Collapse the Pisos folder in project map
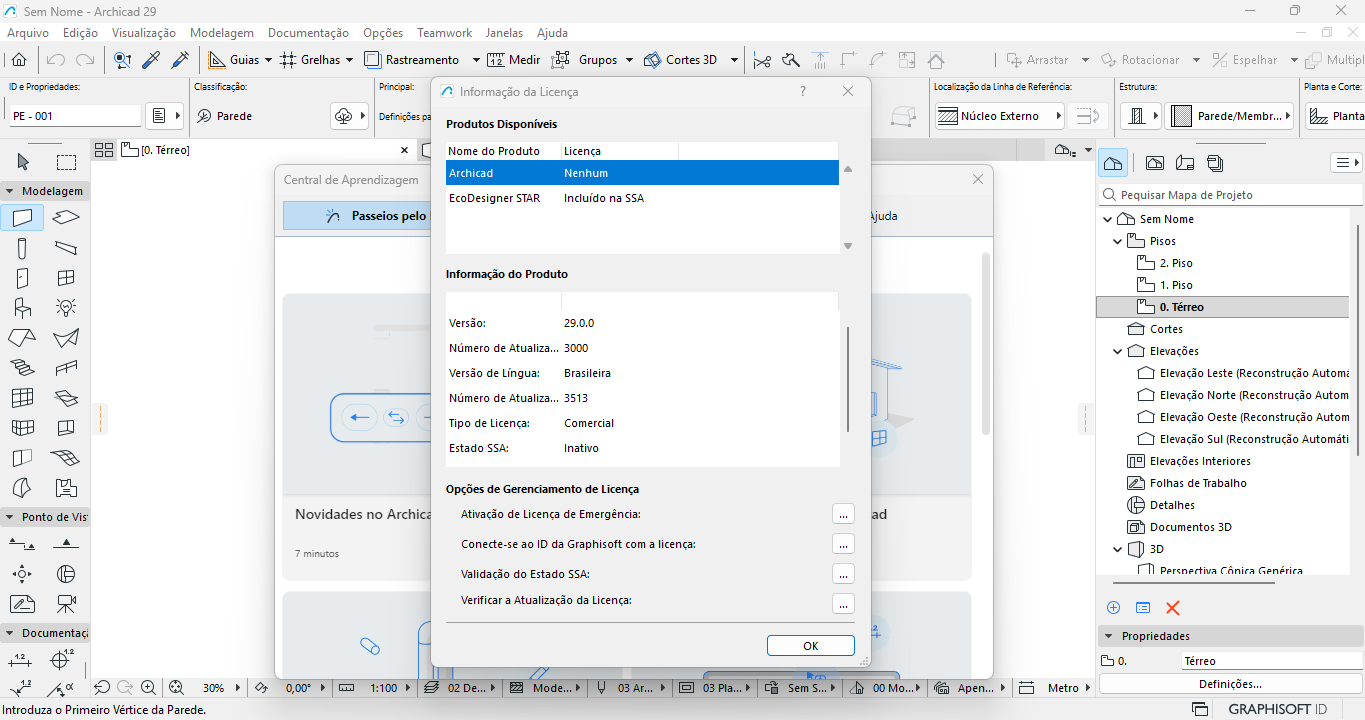The image size is (1365, 720). (1118, 241)
